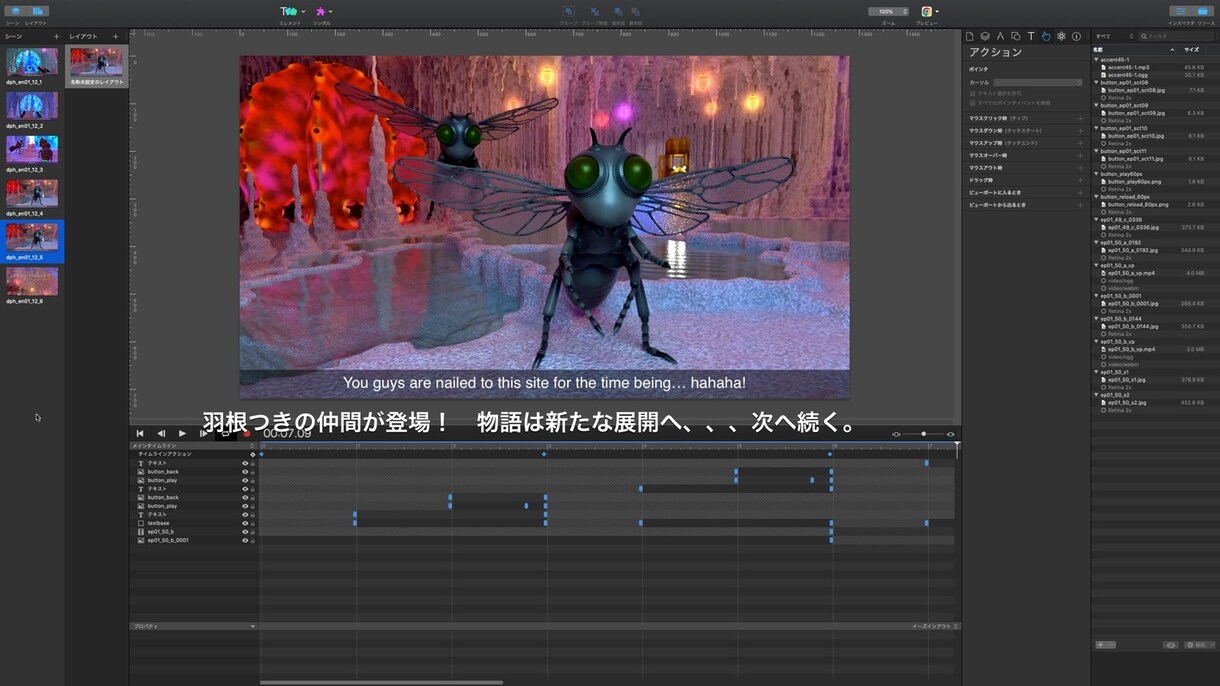Select scene thumbnail dph_en01_12_6
Viewport: 1220px width, 686px height.
tap(32, 281)
